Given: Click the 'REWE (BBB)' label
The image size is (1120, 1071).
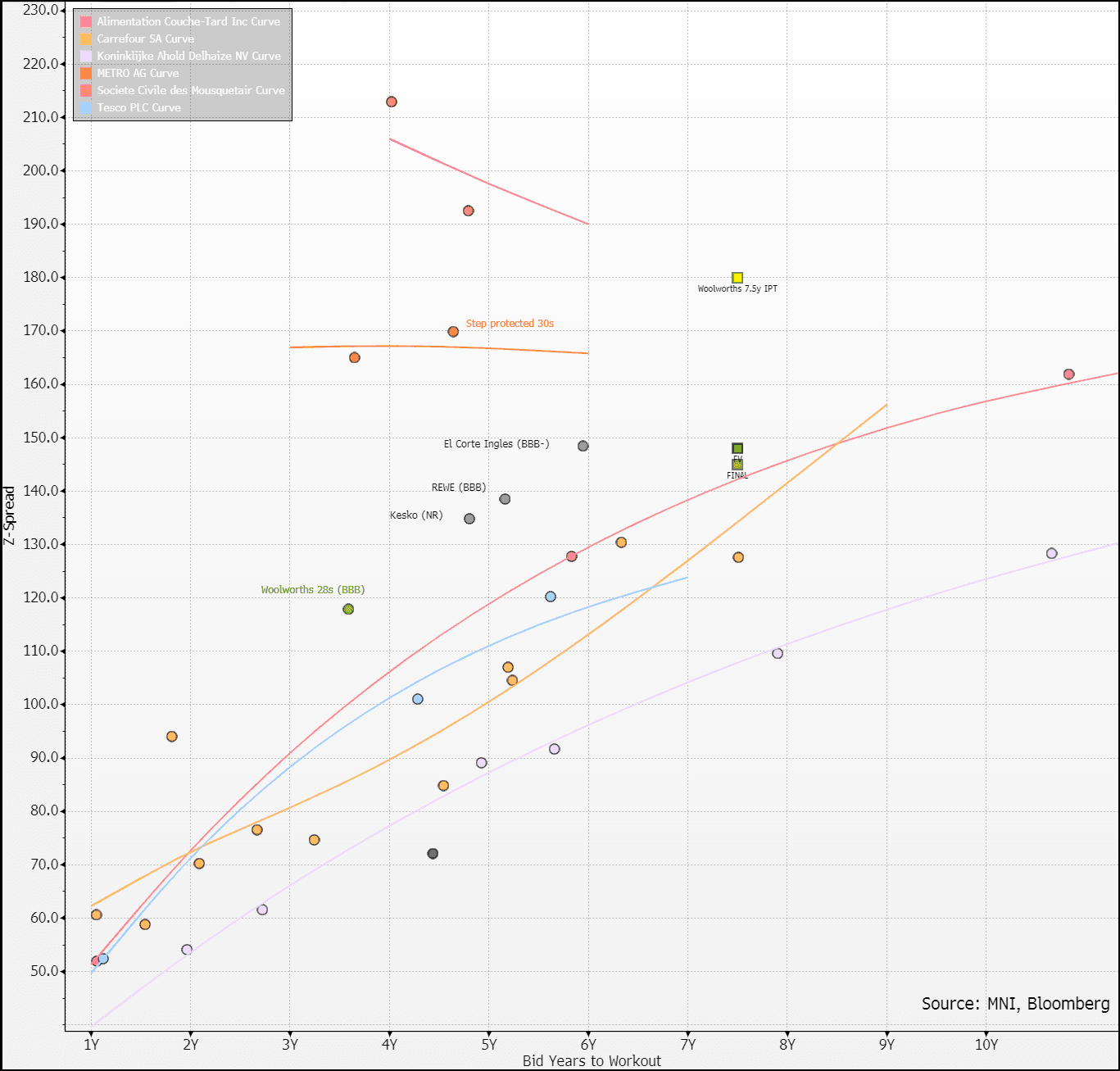Looking at the screenshot, I should click(x=459, y=488).
